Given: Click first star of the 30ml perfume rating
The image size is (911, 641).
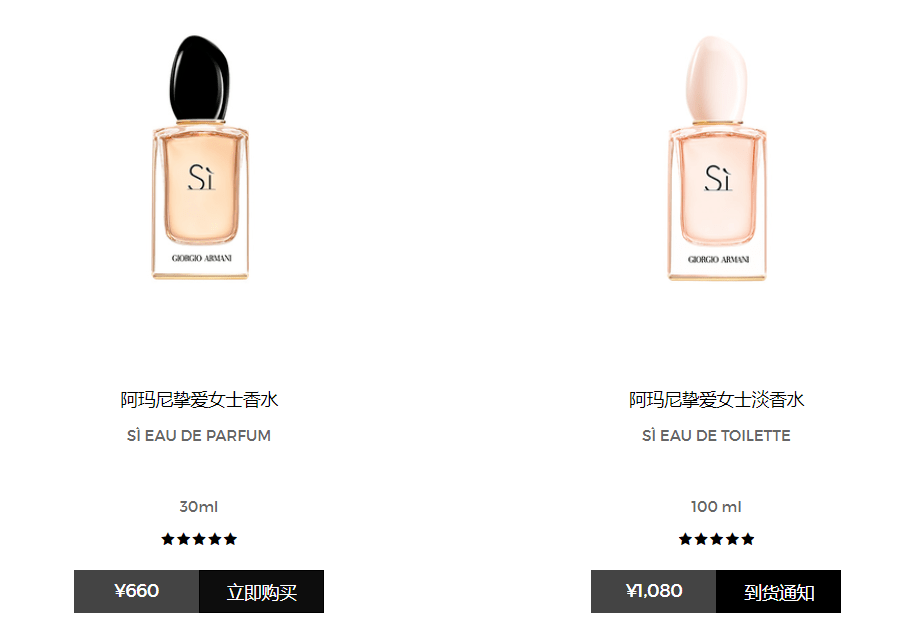Looking at the screenshot, I should pyautogui.click(x=168, y=539).
